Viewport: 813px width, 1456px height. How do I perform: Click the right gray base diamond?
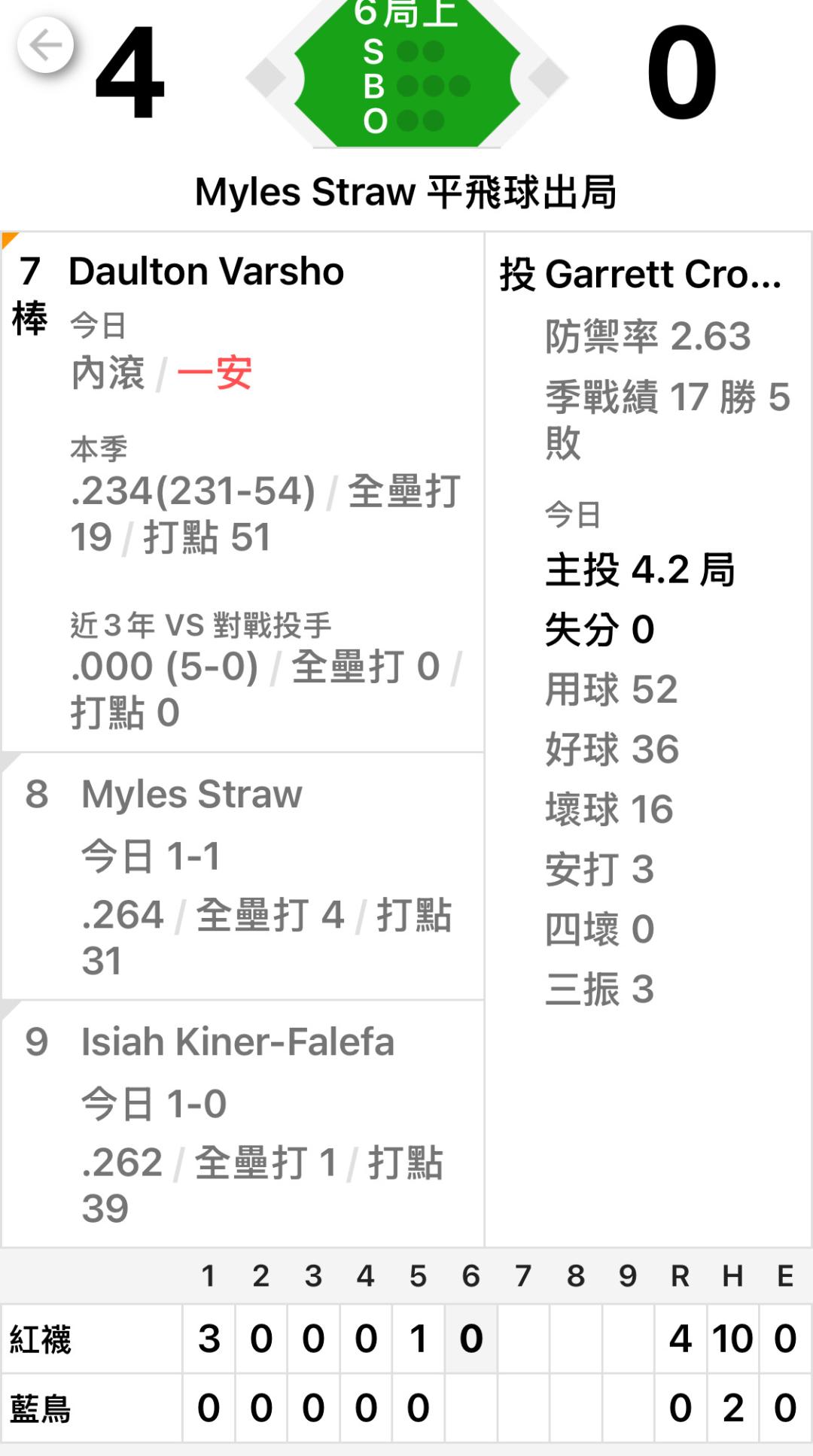click(547, 77)
